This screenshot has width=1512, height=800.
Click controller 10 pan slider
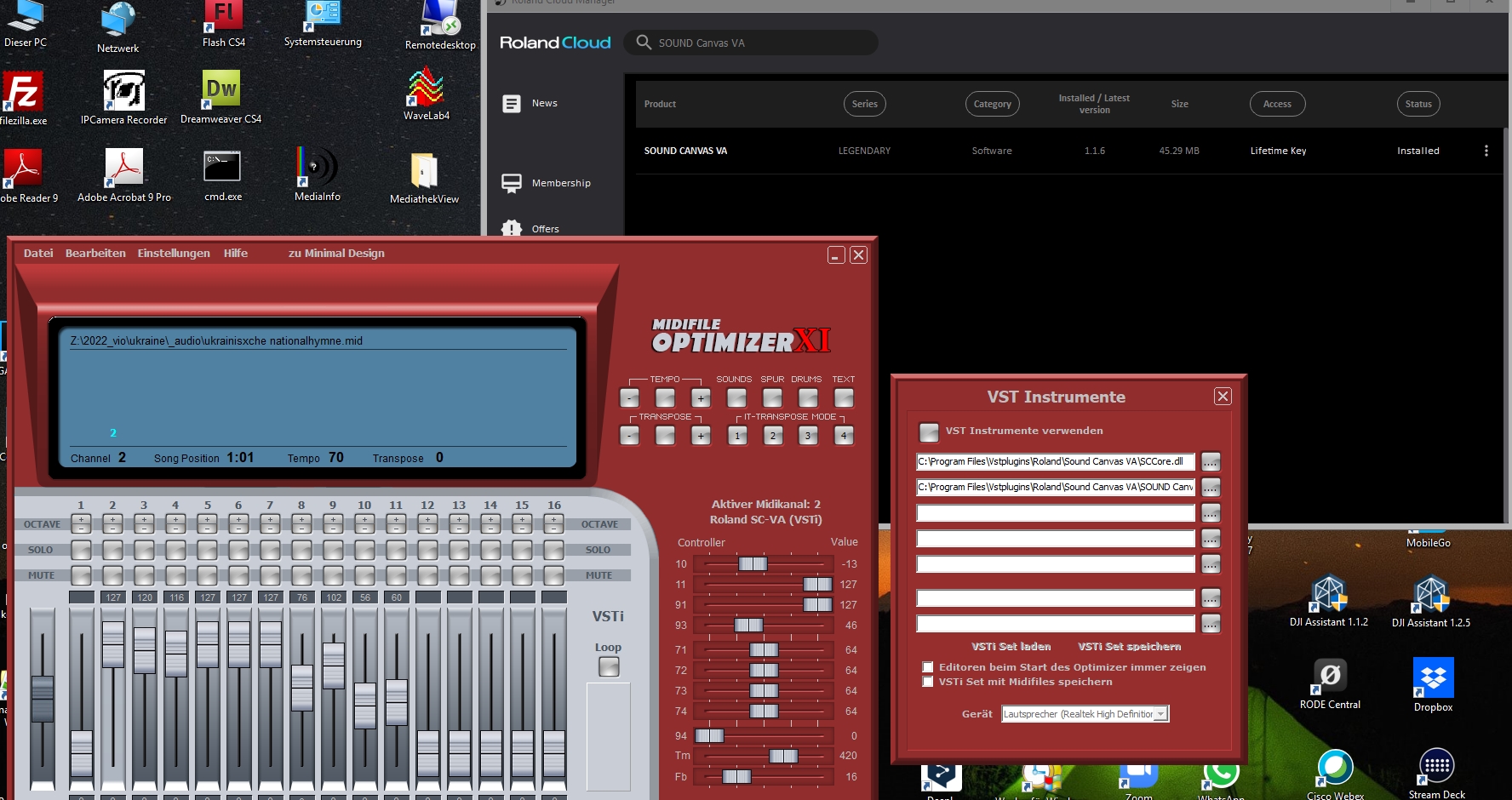[x=753, y=563]
